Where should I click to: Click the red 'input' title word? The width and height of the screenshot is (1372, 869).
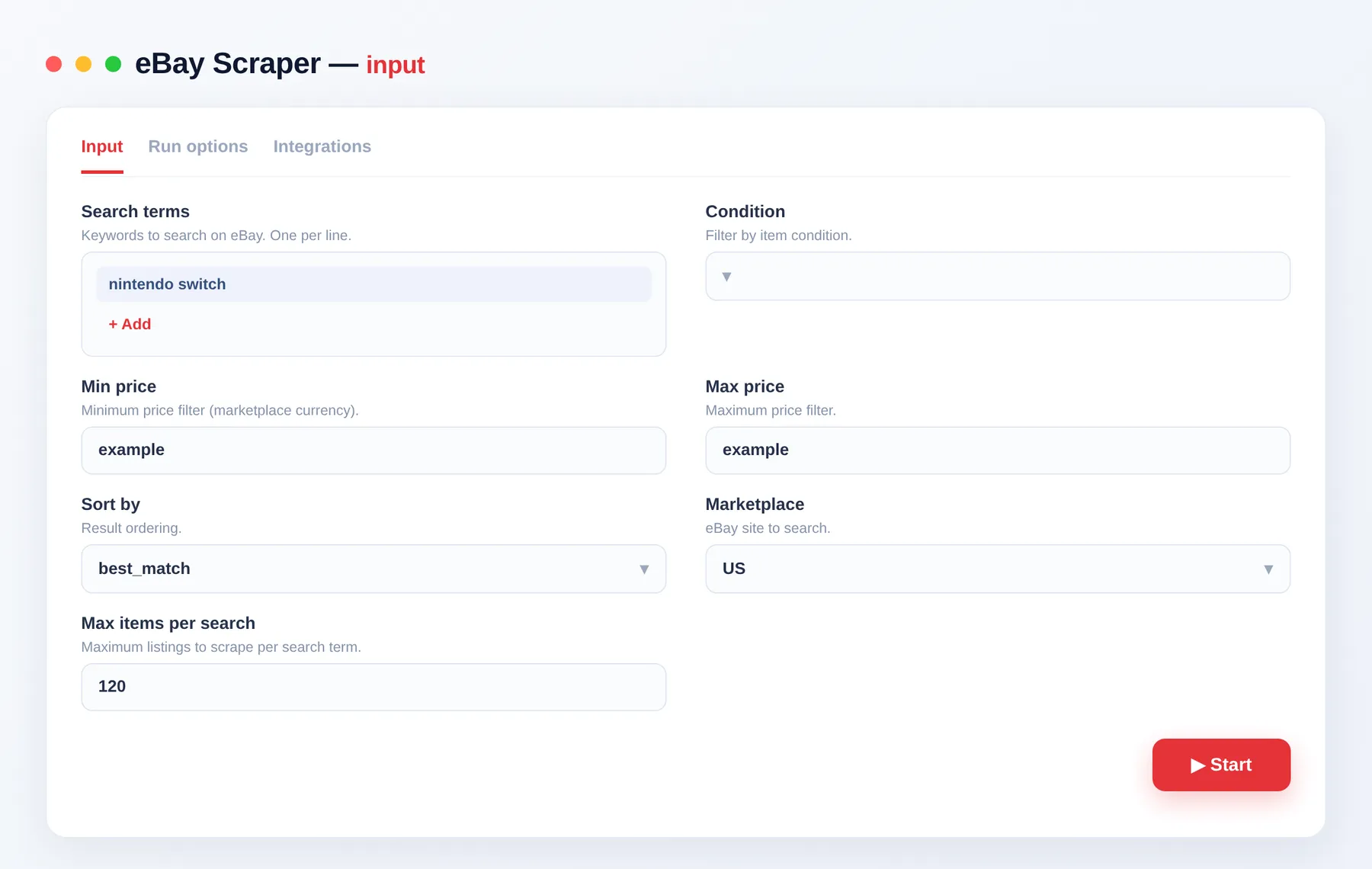[x=396, y=65]
